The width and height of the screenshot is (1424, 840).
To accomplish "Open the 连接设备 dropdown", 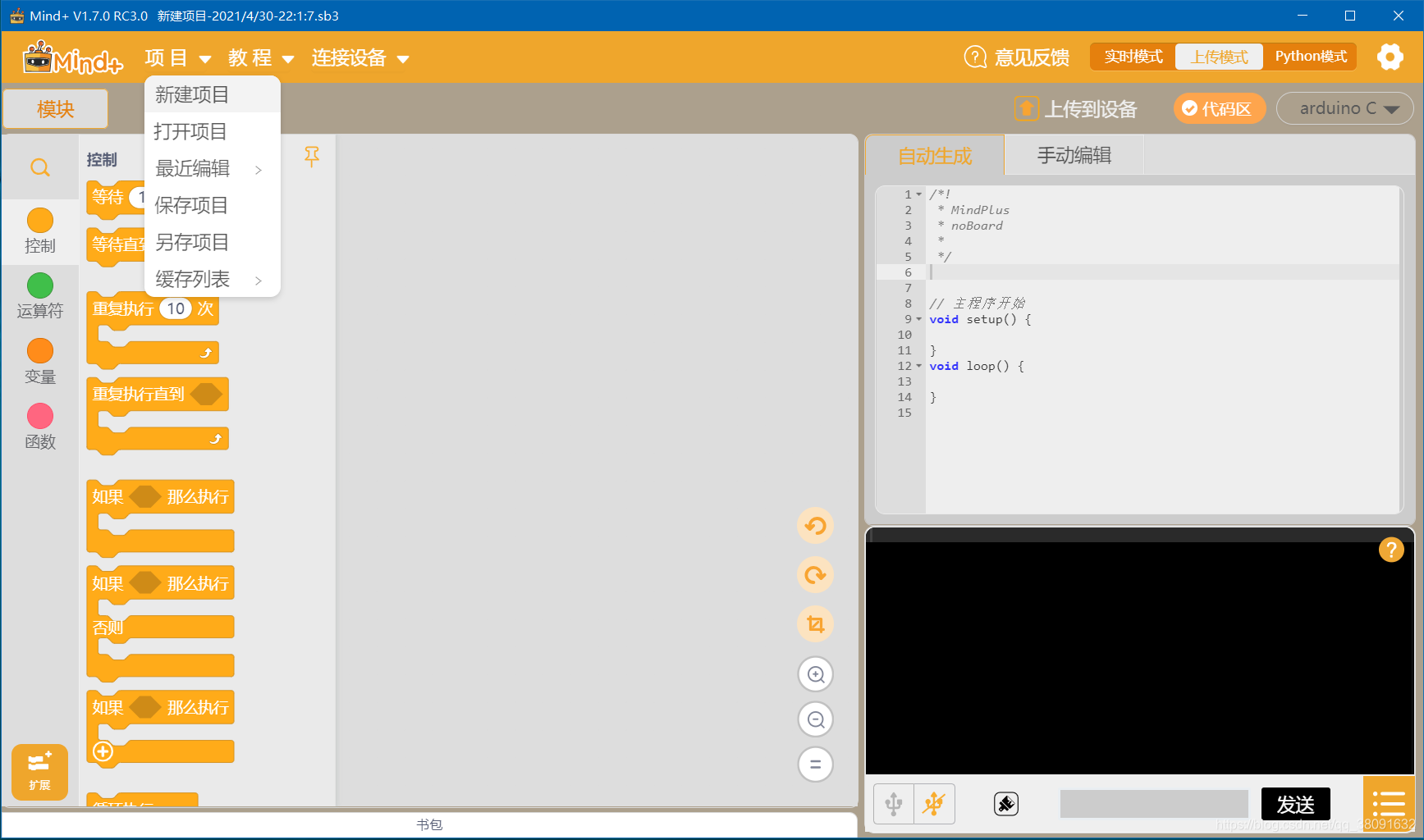I will pyautogui.click(x=360, y=58).
